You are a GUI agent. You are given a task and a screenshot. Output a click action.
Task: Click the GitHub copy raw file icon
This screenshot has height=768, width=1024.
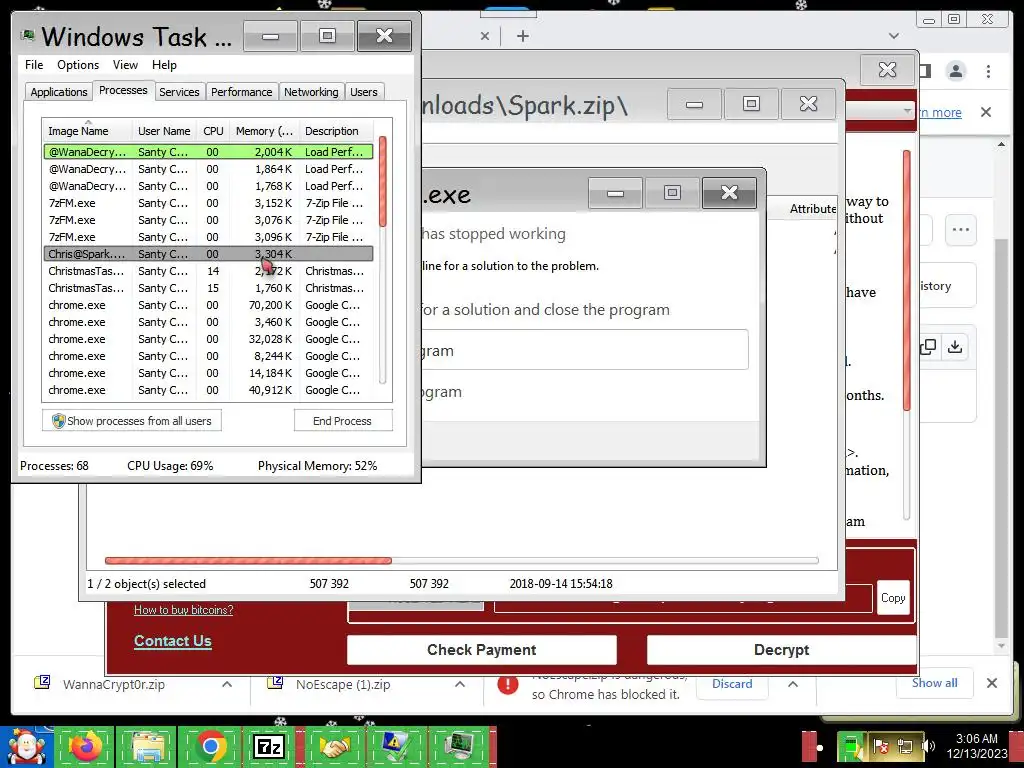pyautogui.click(x=928, y=346)
